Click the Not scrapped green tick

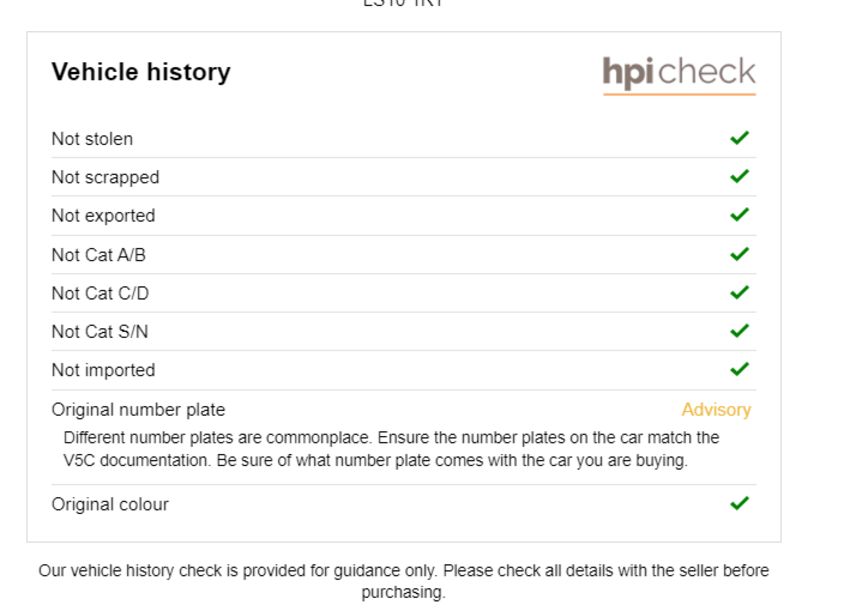coord(739,176)
